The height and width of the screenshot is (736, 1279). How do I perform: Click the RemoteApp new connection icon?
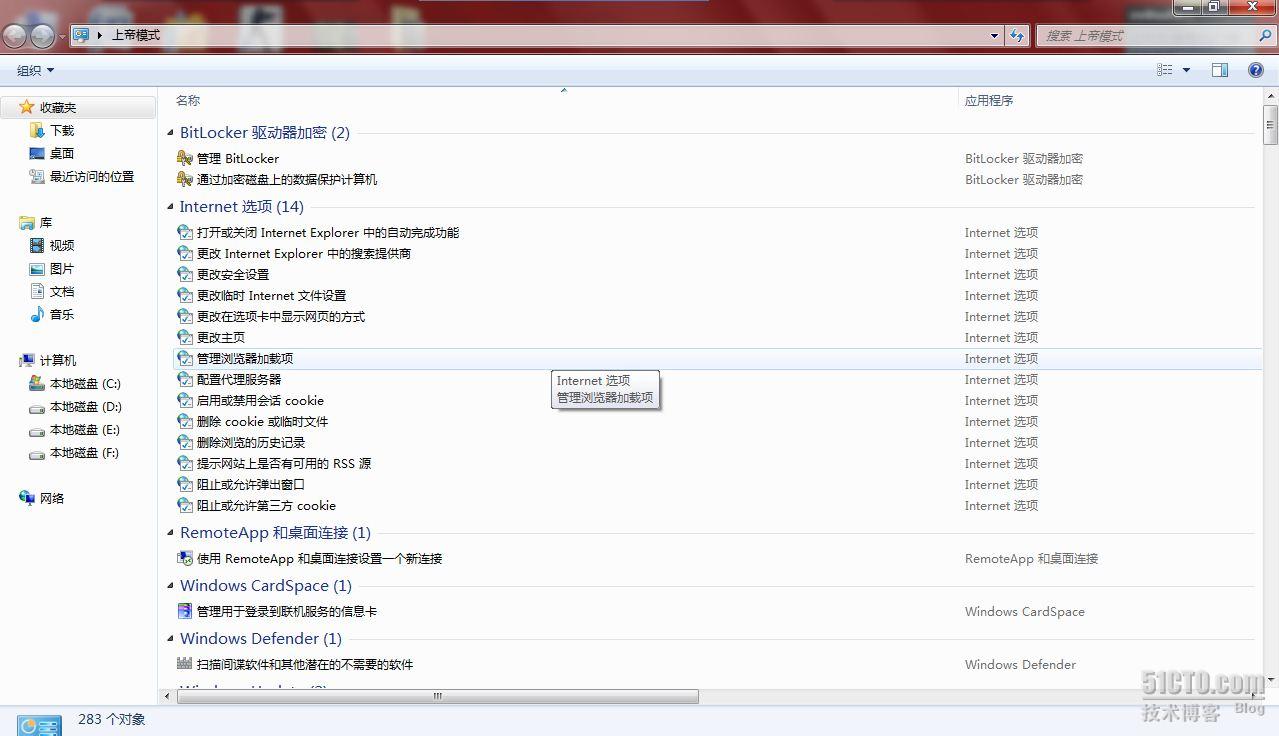(x=184, y=558)
